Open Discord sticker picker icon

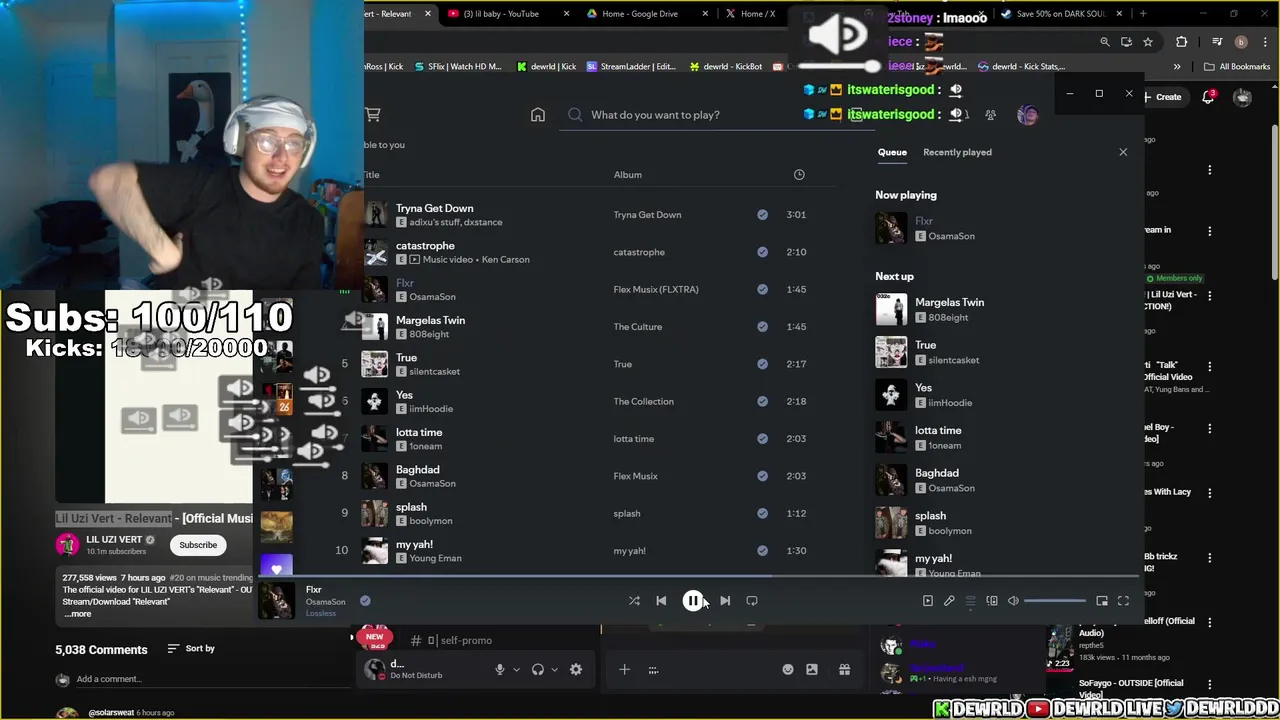[812, 670]
